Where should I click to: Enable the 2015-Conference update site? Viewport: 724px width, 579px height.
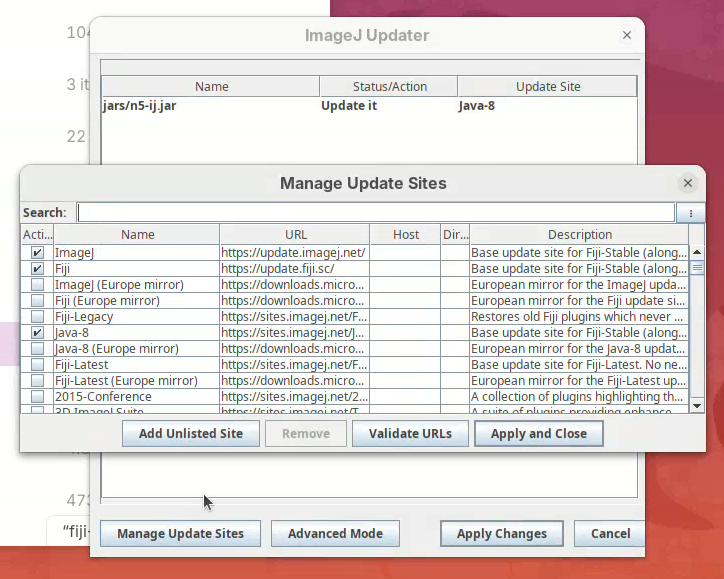[37, 397]
